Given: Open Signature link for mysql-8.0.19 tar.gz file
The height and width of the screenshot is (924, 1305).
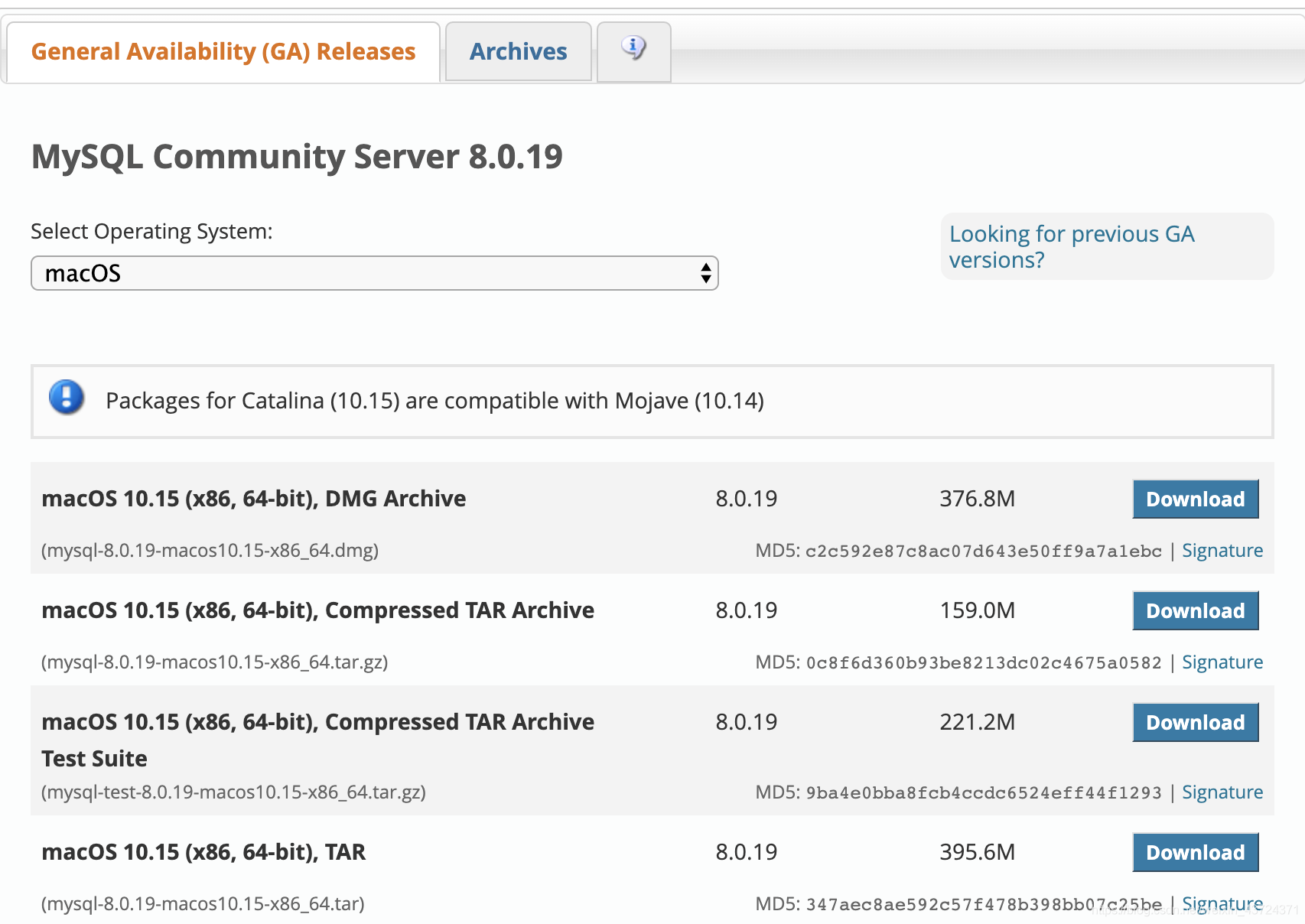Looking at the screenshot, I should [1222, 662].
